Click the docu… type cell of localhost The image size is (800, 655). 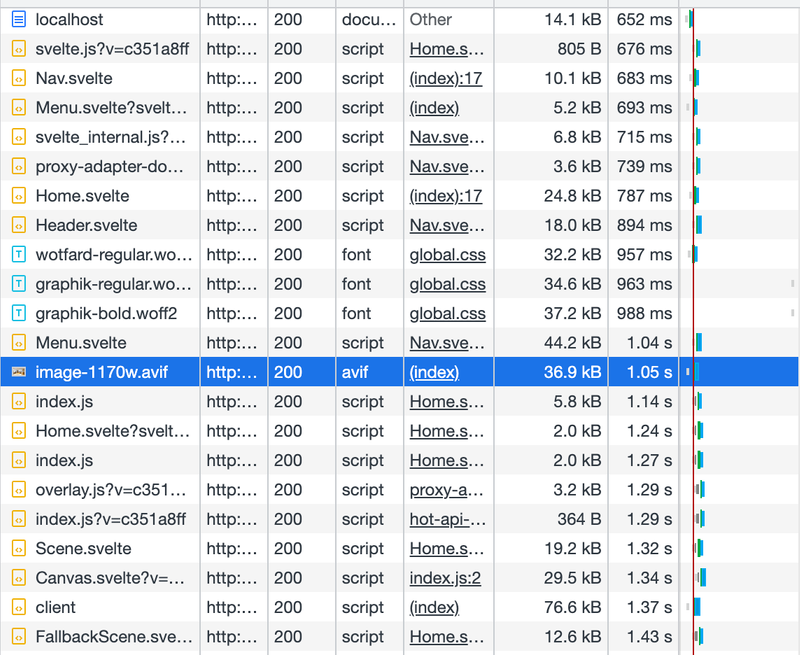point(369,20)
